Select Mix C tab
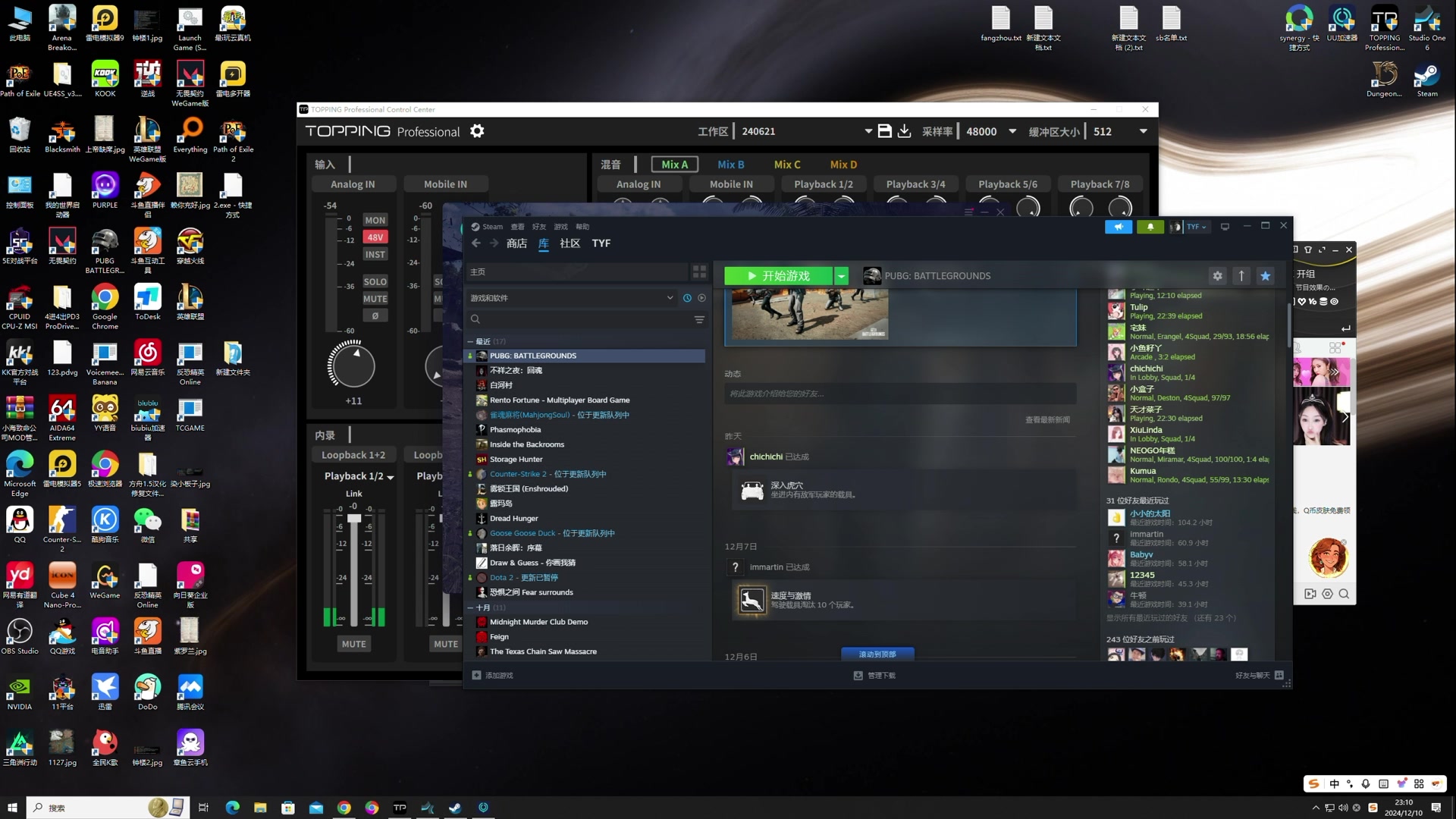This screenshot has height=819, width=1456. [787, 165]
